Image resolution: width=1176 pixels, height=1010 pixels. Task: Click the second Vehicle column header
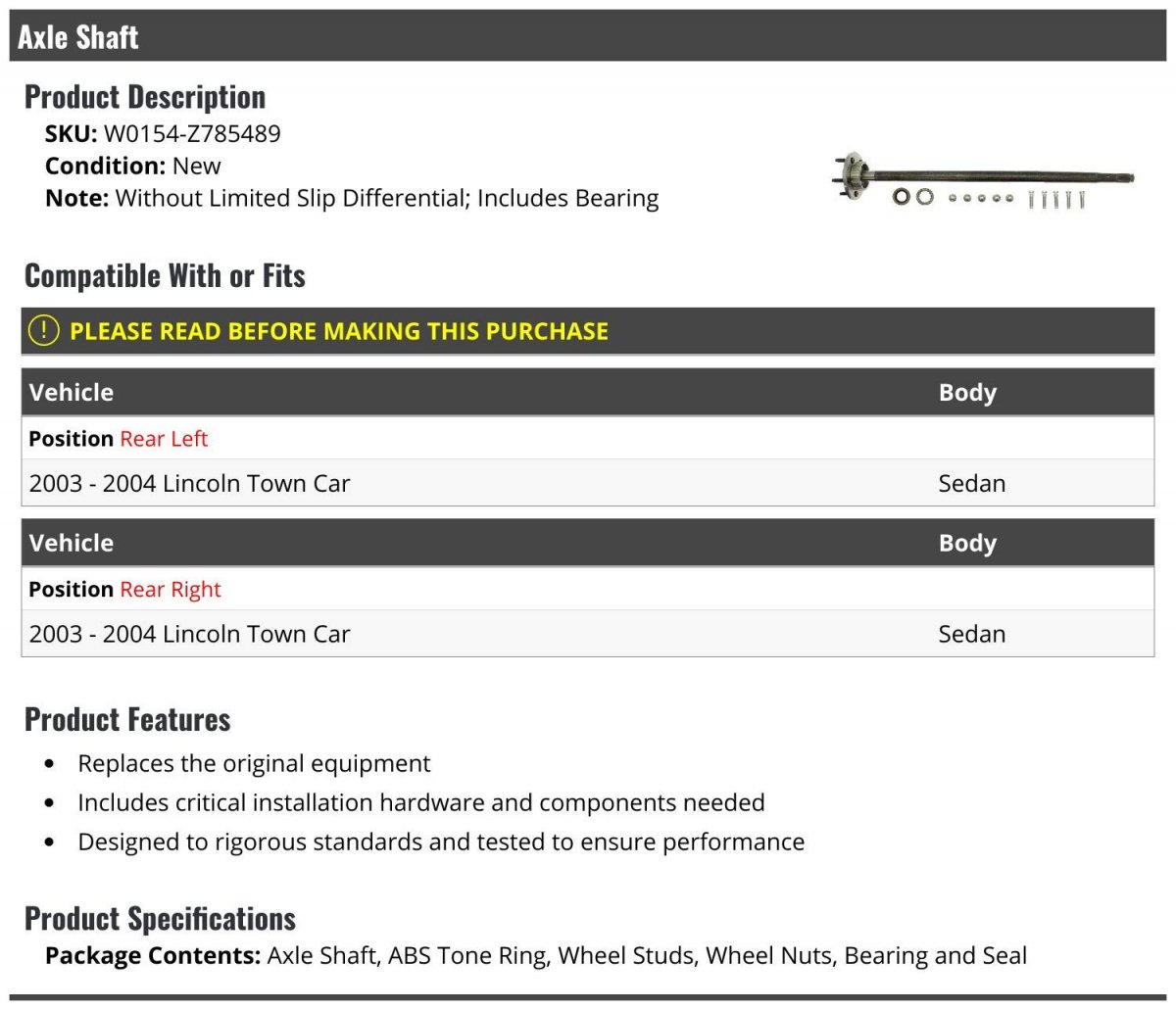tap(72, 543)
